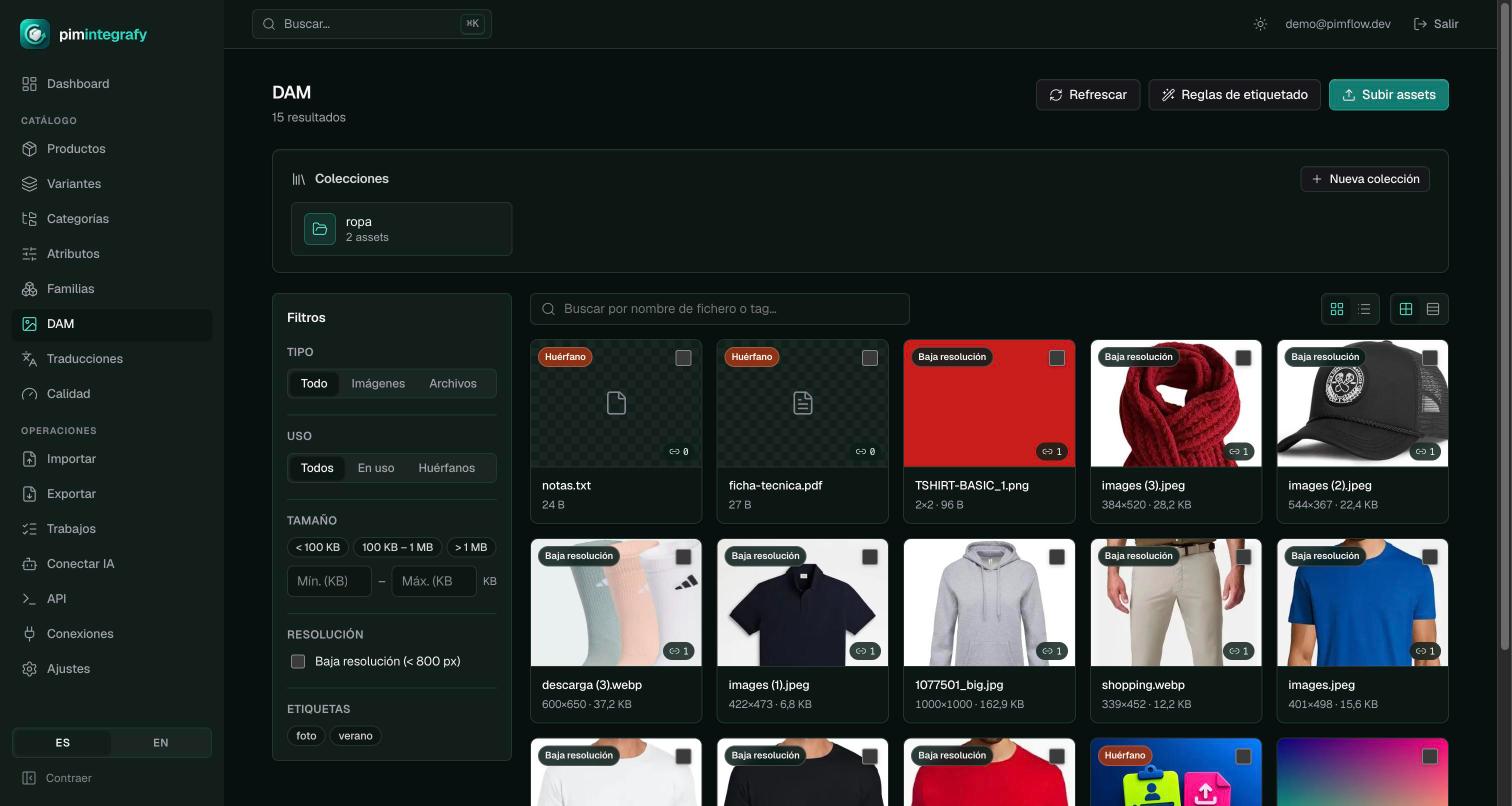Viewport: 1512px width, 806px height.
Task: Select the large tiles density icon
Action: (x=1406, y=309)
